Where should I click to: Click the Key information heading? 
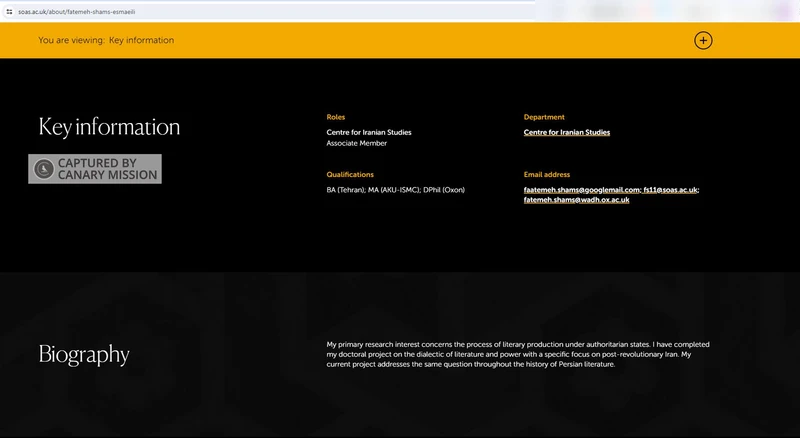click(x=109, y=127)
